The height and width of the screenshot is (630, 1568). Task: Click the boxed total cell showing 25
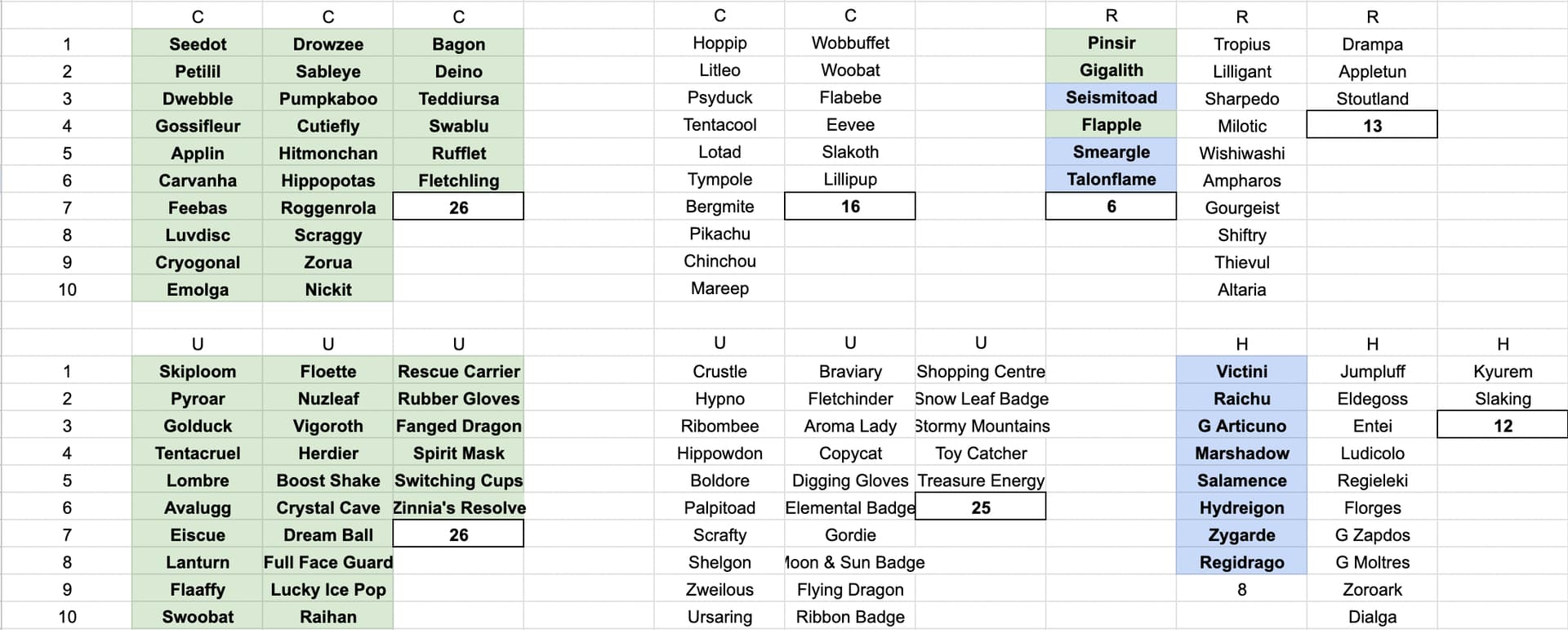point(980,507)
